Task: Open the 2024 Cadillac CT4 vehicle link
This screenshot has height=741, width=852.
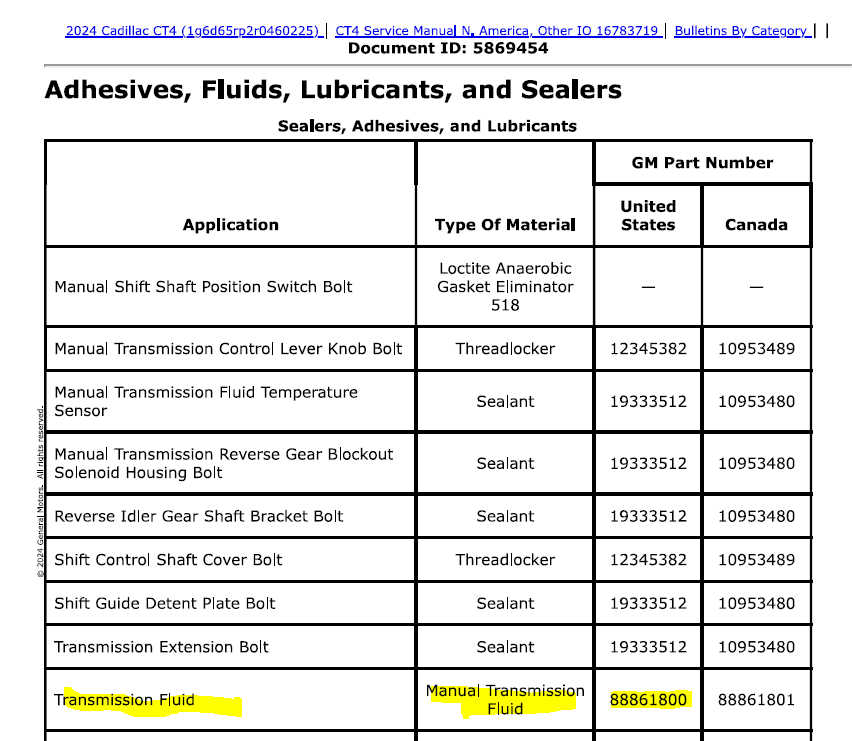Action: 193,31
